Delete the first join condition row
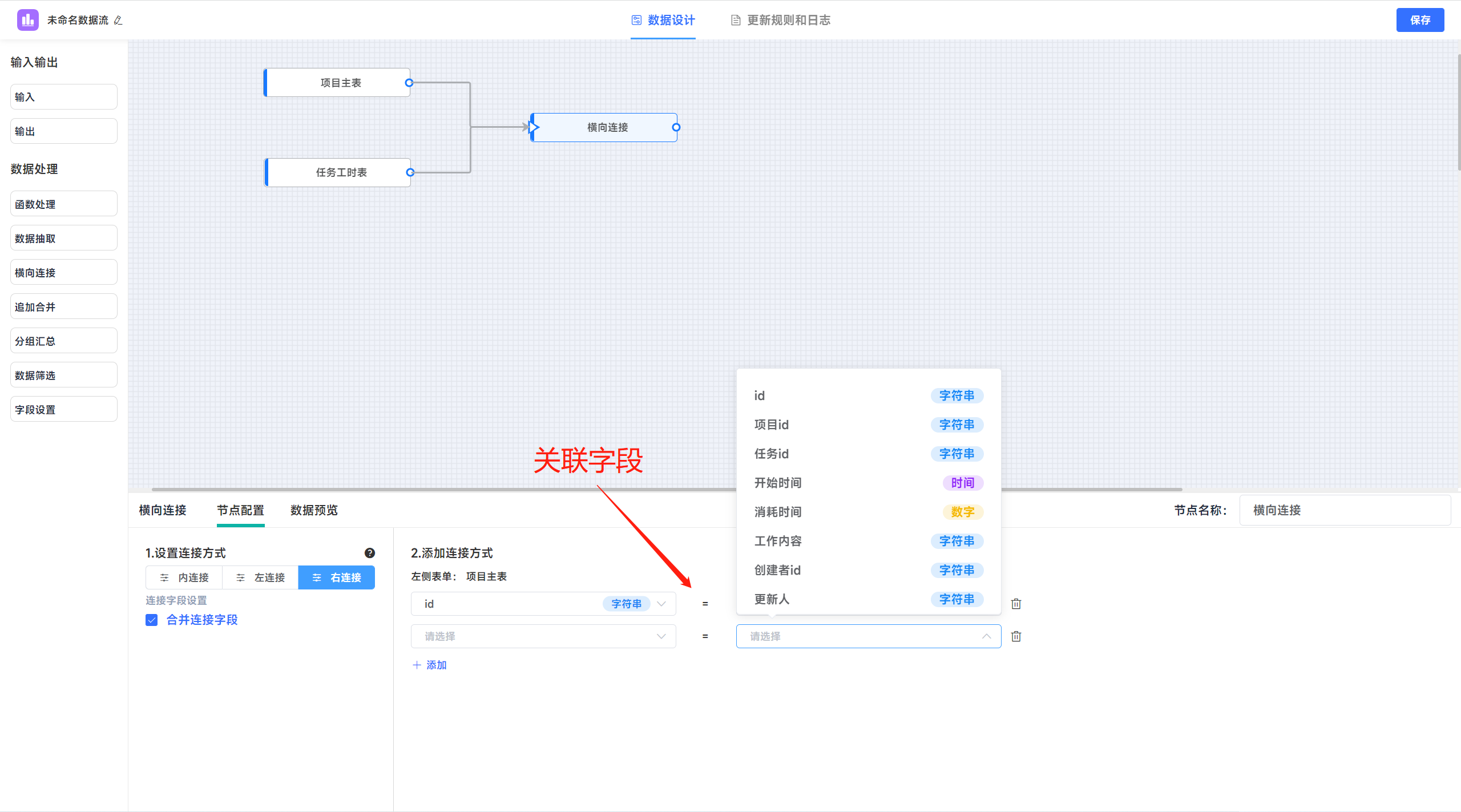Viewport: 1461px width, 812px height. click(1016, 604)
